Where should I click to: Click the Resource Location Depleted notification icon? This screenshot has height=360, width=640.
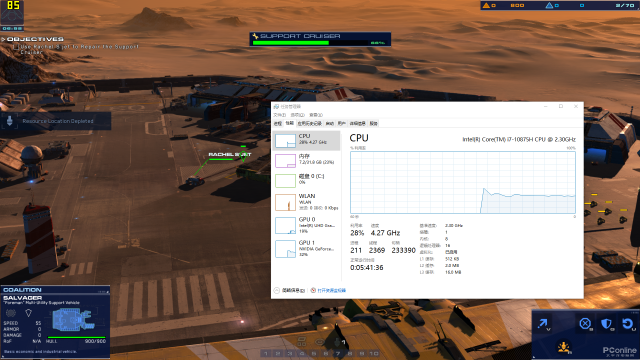pyautogui.click(x=10, y=121)
